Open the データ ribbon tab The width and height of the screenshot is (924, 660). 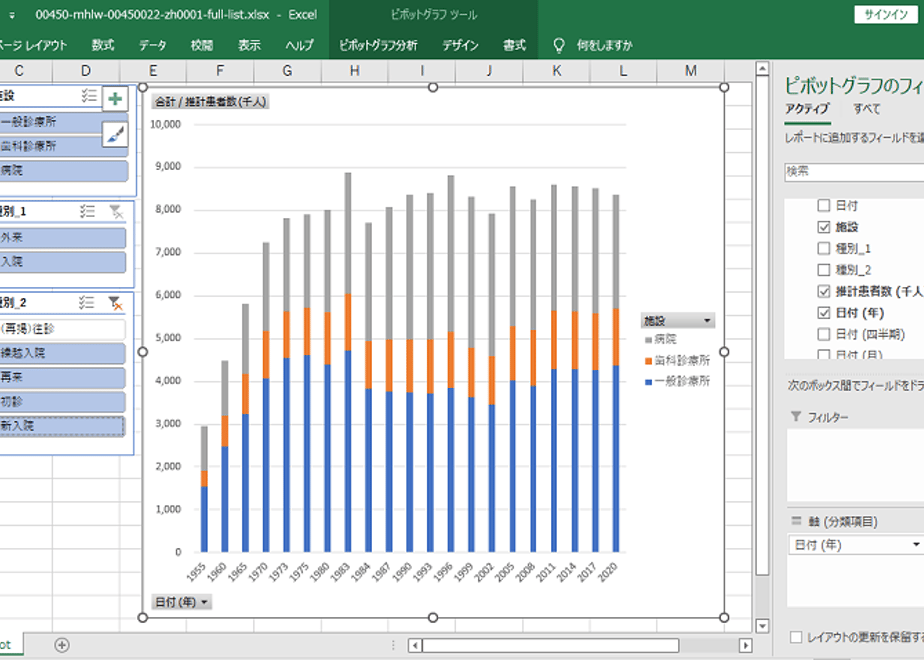153,45
